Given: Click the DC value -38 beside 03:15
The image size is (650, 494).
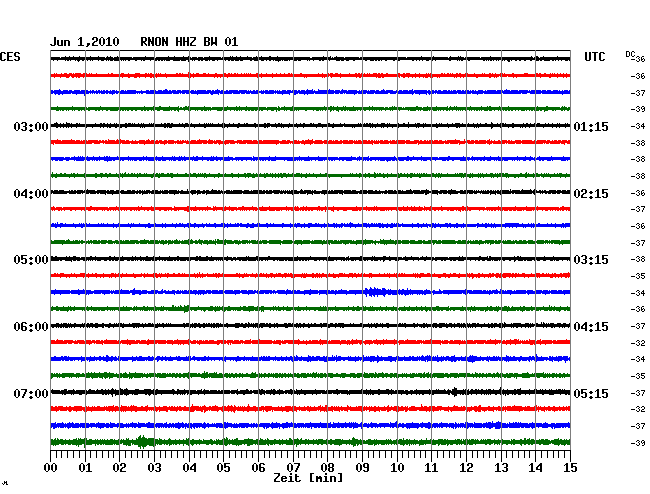Looking at the screenshot, I should tap(638, 259).
